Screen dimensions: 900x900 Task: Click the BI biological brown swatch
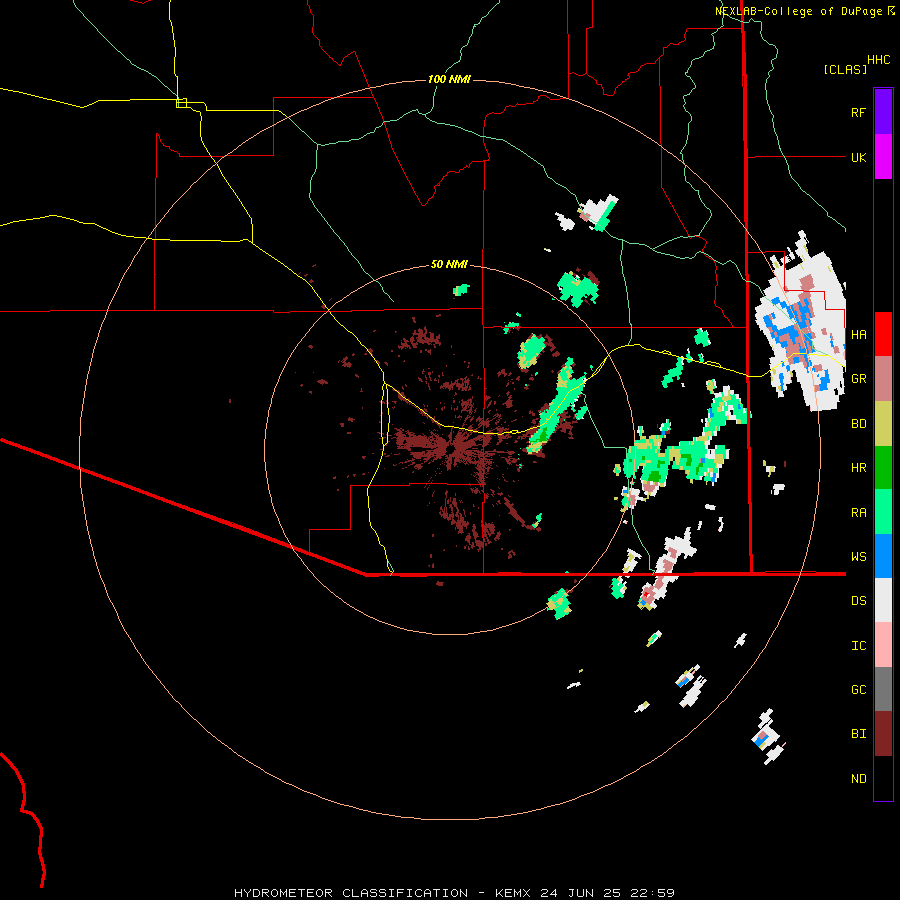[x=883, y=734]
